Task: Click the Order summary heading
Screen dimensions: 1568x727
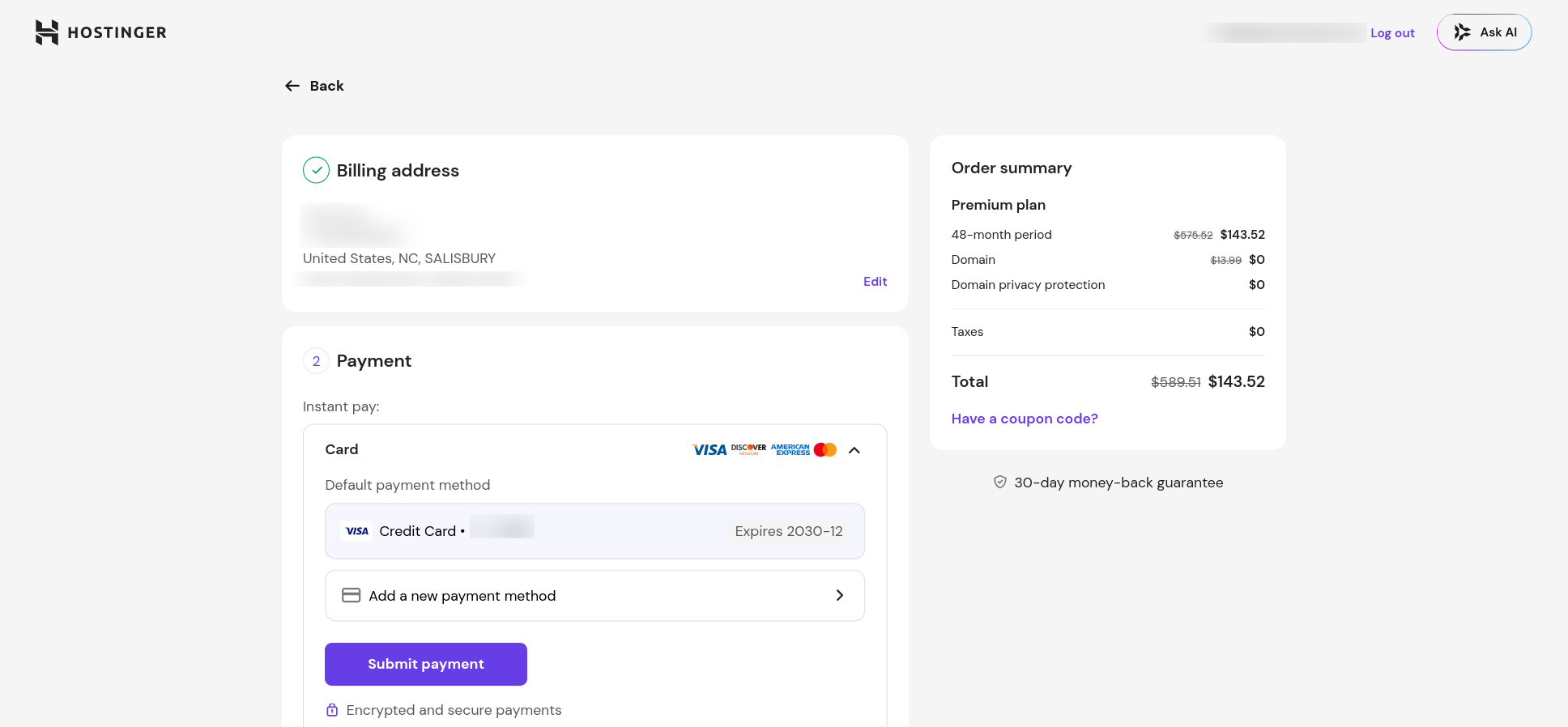Action: (x=1012, y=168)
